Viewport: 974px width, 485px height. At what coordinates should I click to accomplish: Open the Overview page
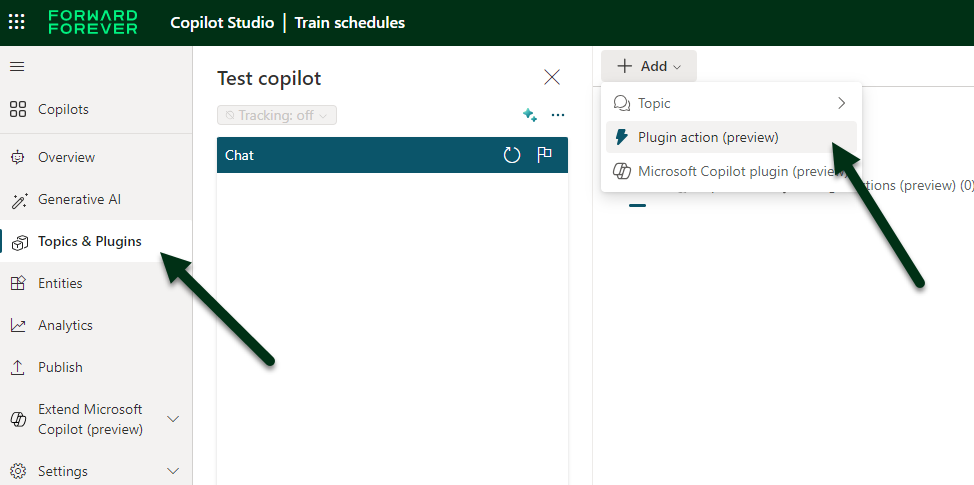(x=66, y=157)
